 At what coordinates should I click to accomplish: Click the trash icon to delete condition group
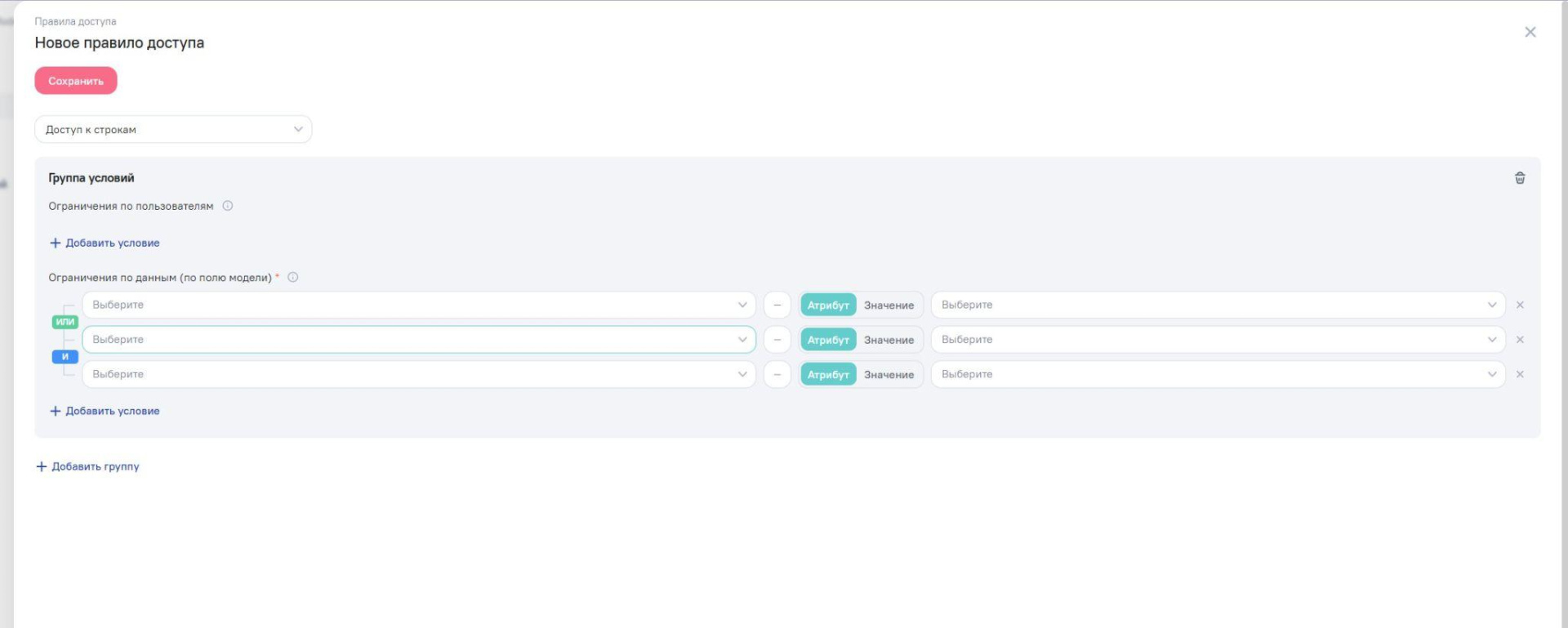[x=1519, y=178]
